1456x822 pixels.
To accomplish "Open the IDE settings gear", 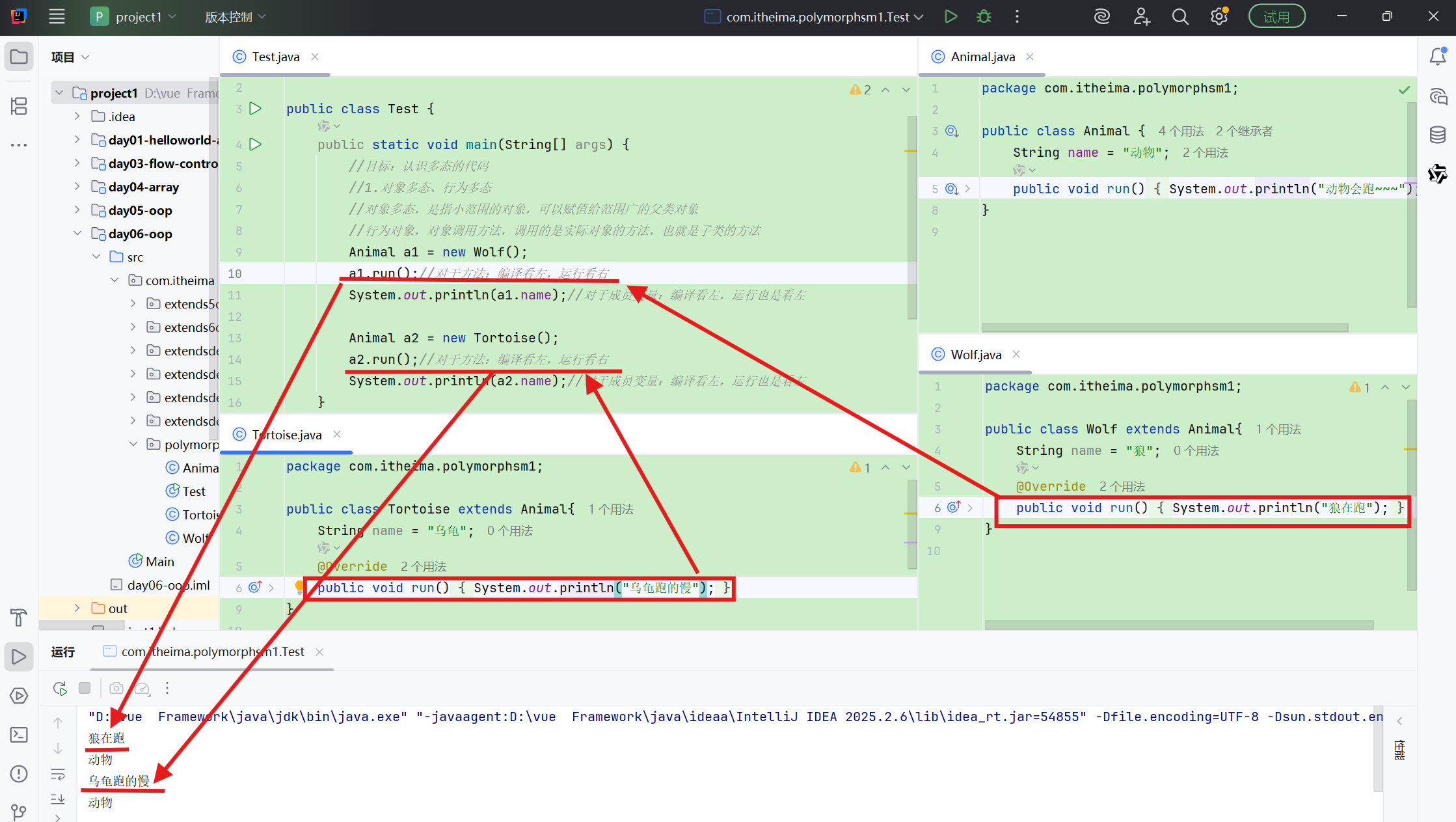I will click(1219, 17).
